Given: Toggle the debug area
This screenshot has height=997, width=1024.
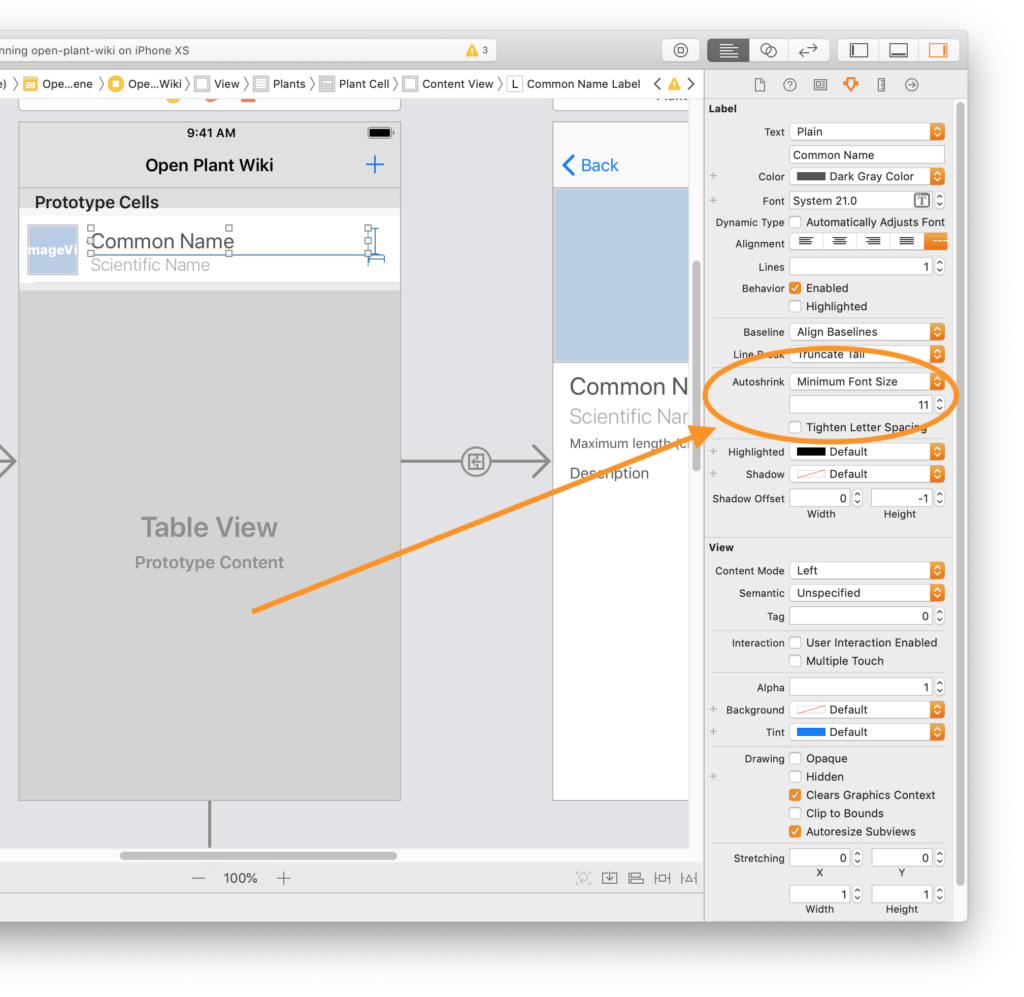Looking at the screenshot, I should (899, 50).
